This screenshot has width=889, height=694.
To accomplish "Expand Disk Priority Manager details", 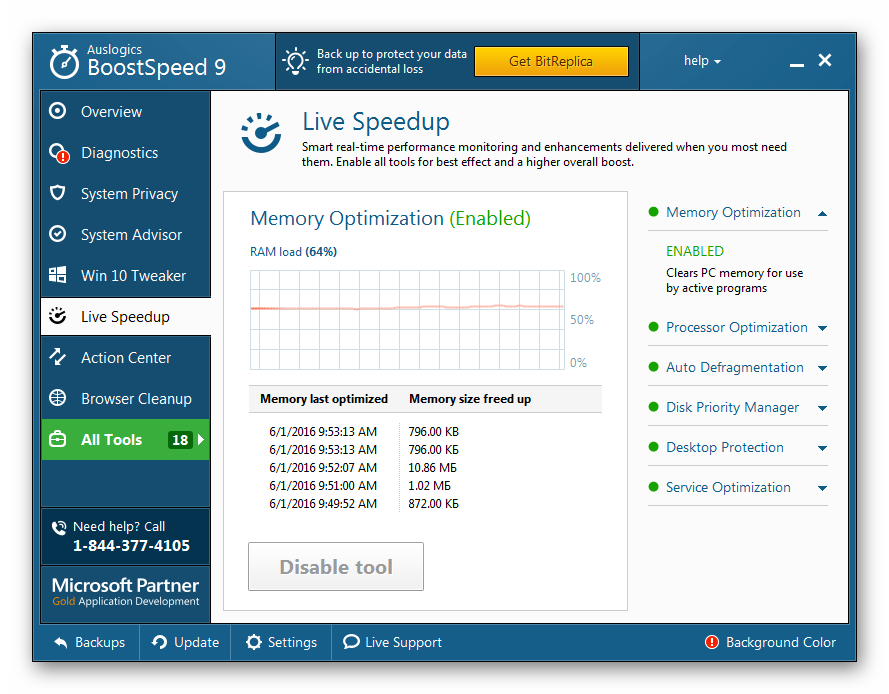I will [x=822, y=408].
